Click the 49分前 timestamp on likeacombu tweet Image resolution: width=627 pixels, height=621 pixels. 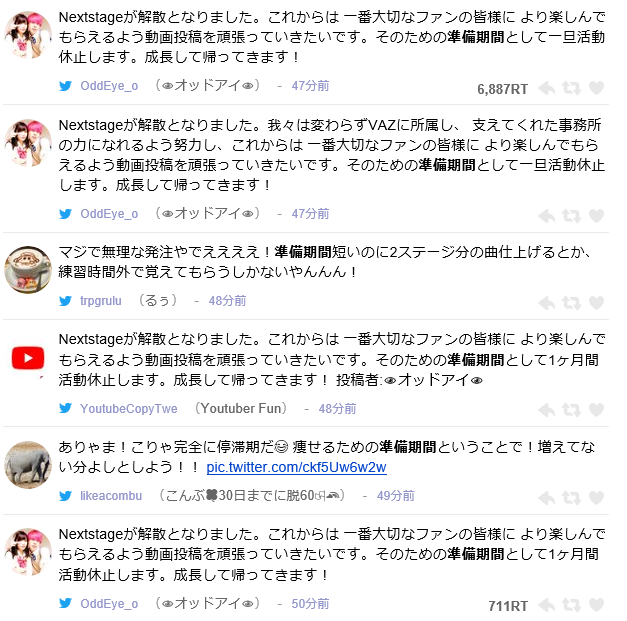(x=395, y=496)
